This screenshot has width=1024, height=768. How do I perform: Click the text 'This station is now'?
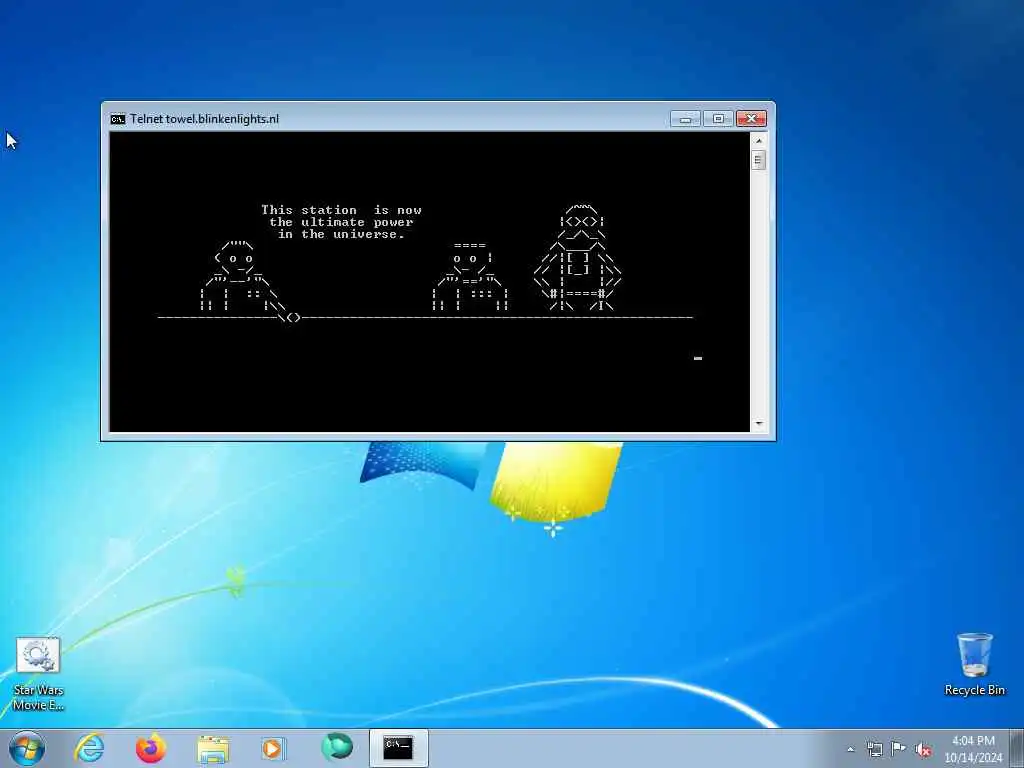(x=342, y=210)
